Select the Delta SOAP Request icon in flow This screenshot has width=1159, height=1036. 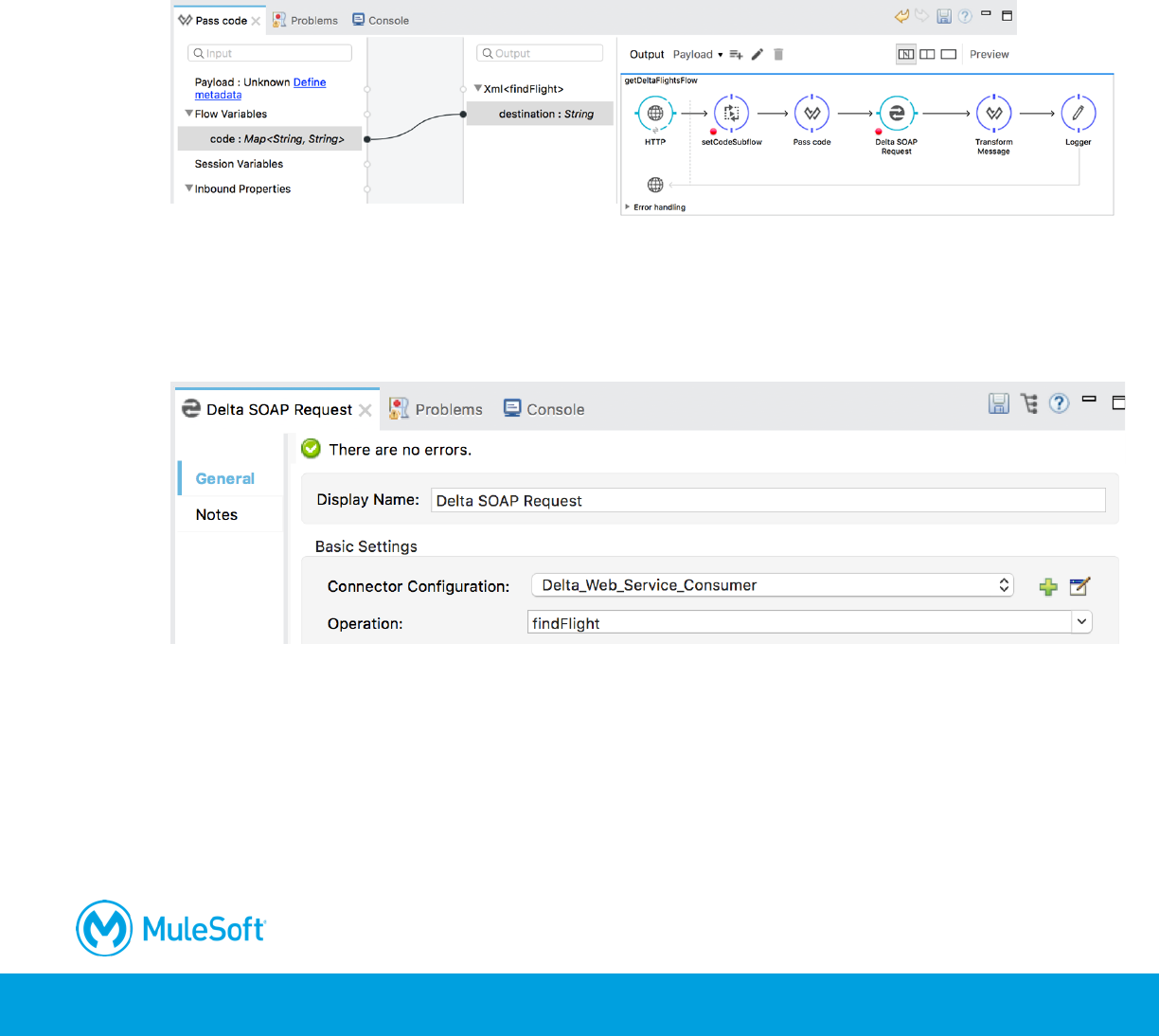[896, 113]
